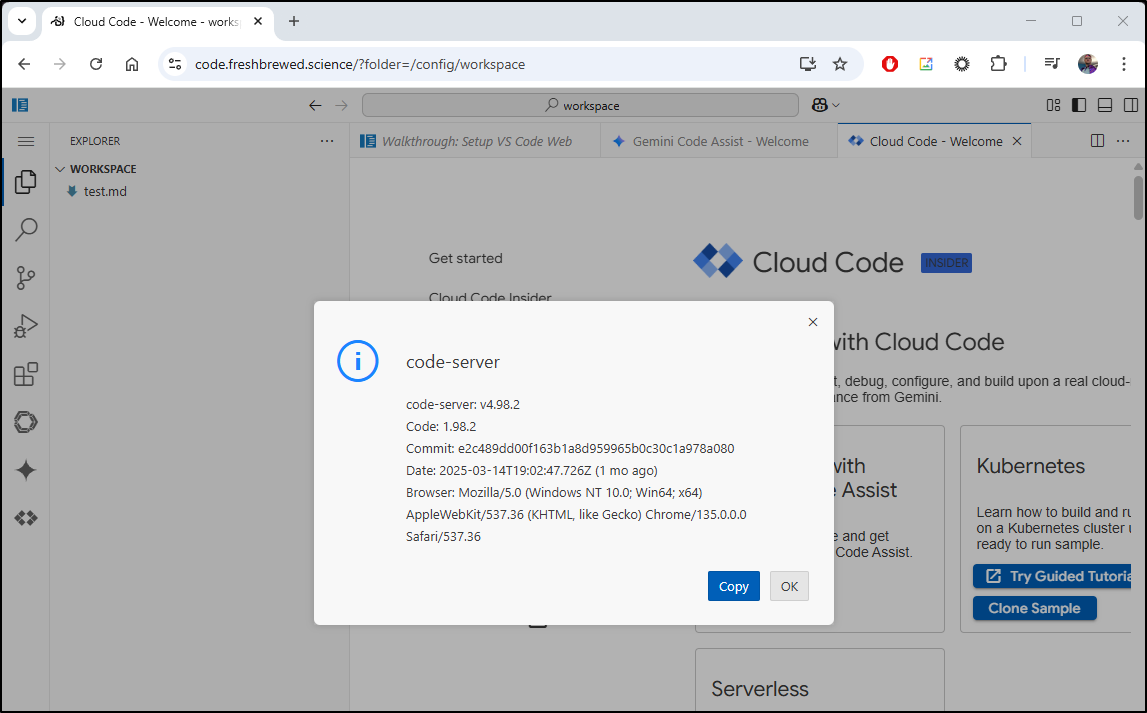The image size is (1147, 713).
Task: Open the Run and Debug view
Action: (x=26, y=326)
